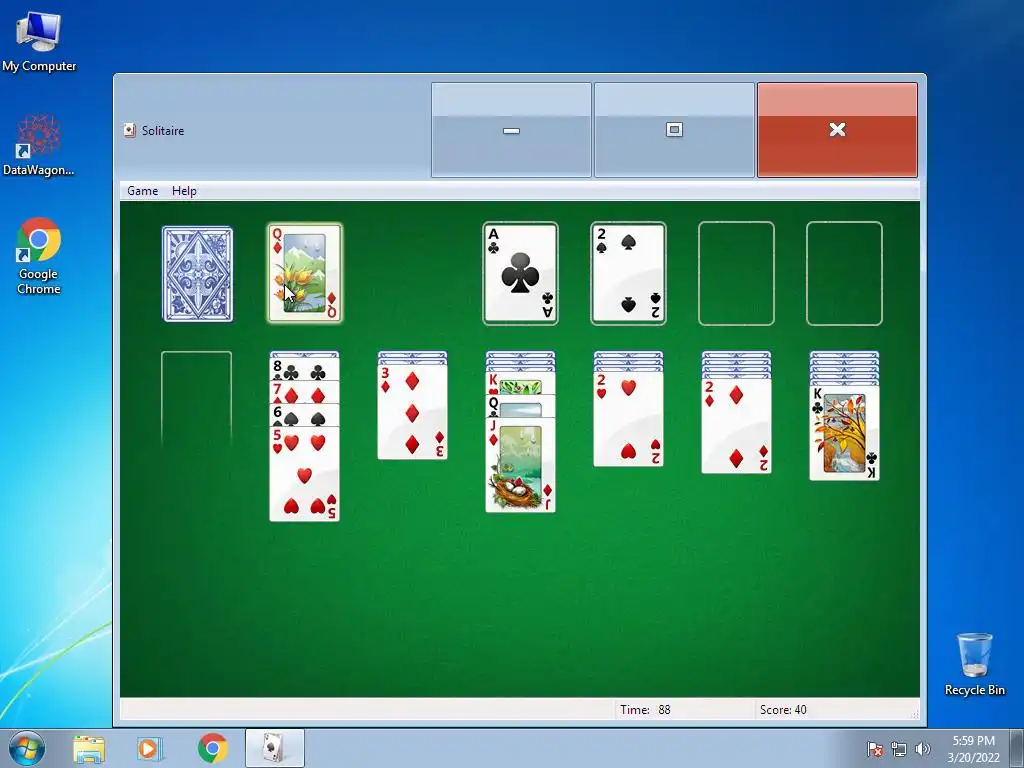Select Google Chrome desktop shortcut
The image size is (1024, 768).
pyautogui.click(x=39, y=256)
